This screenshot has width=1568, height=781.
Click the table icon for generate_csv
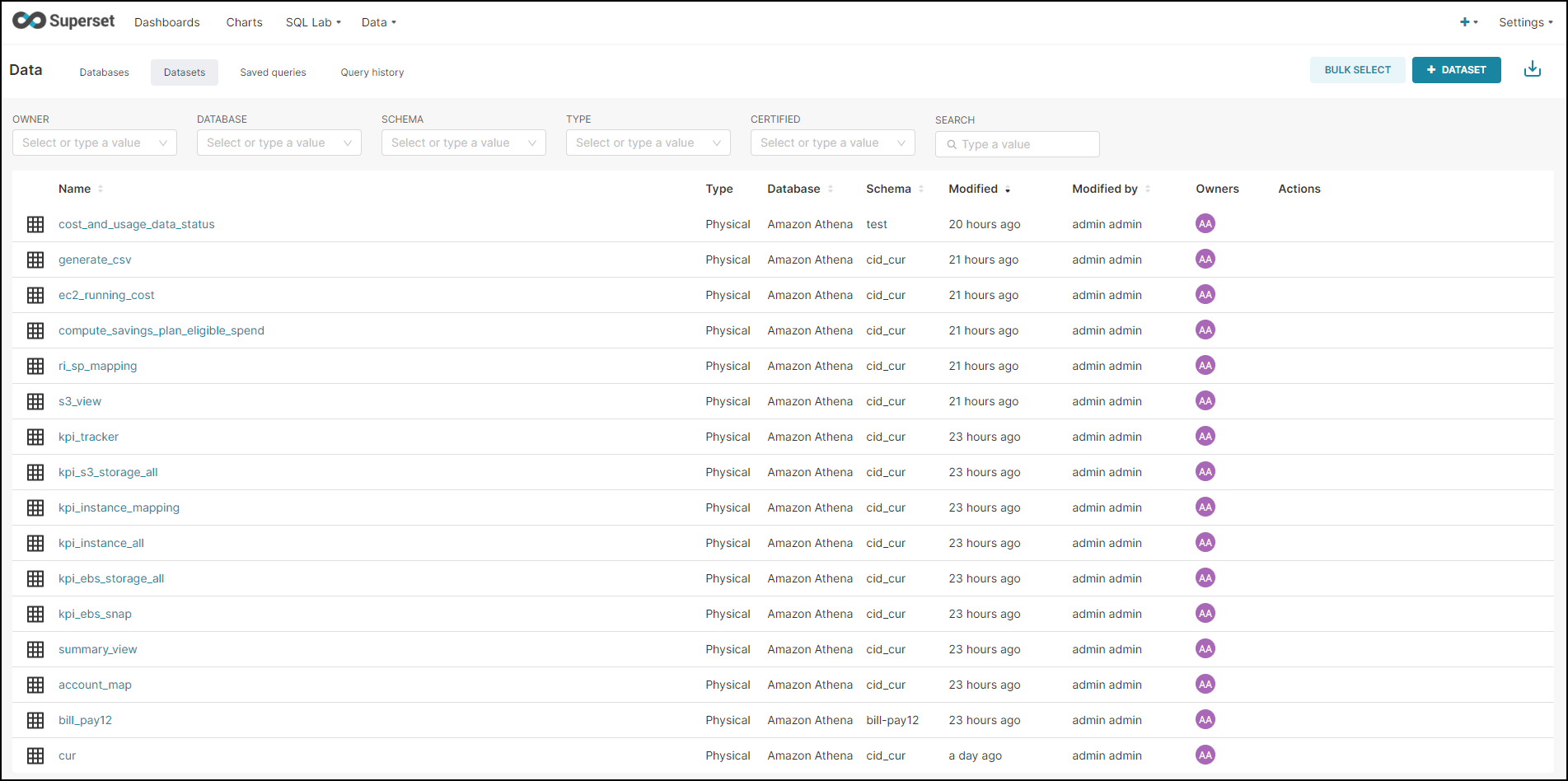[35, 260]
